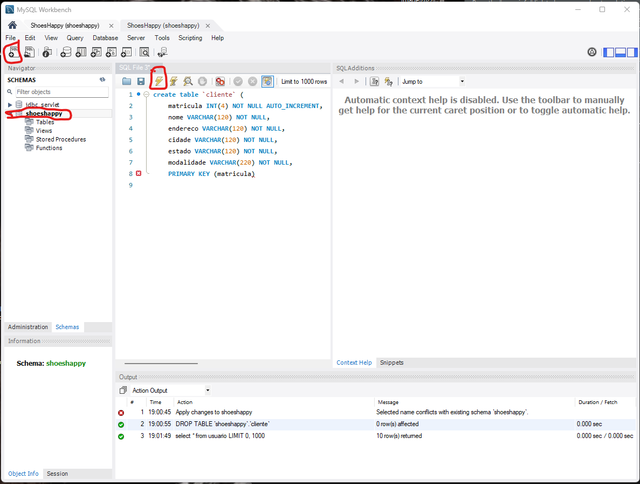The width and height of the screenshot is (640, 484).
Task: Create a new function via the toolbar icon
Action: 126,52
